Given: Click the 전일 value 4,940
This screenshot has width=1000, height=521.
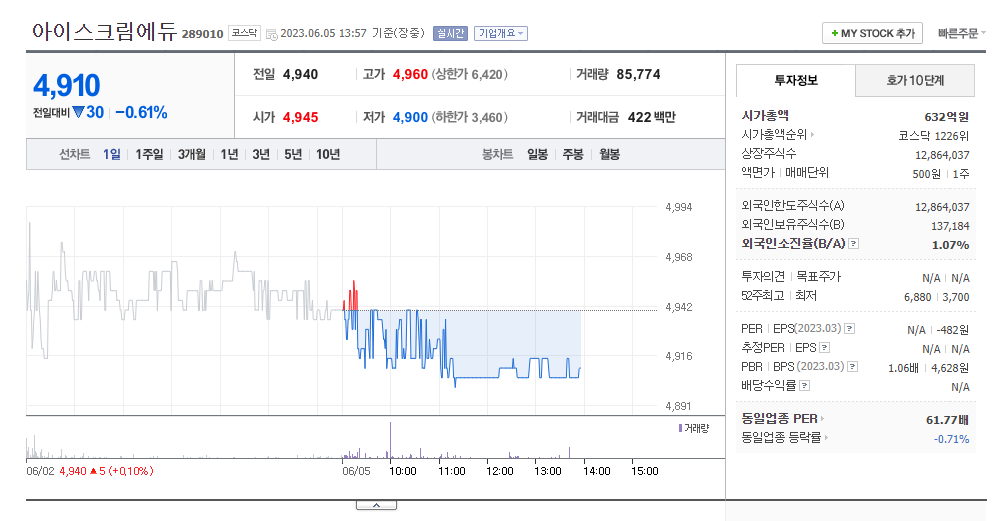Looking at the screenshot, I should coord(300,74).
